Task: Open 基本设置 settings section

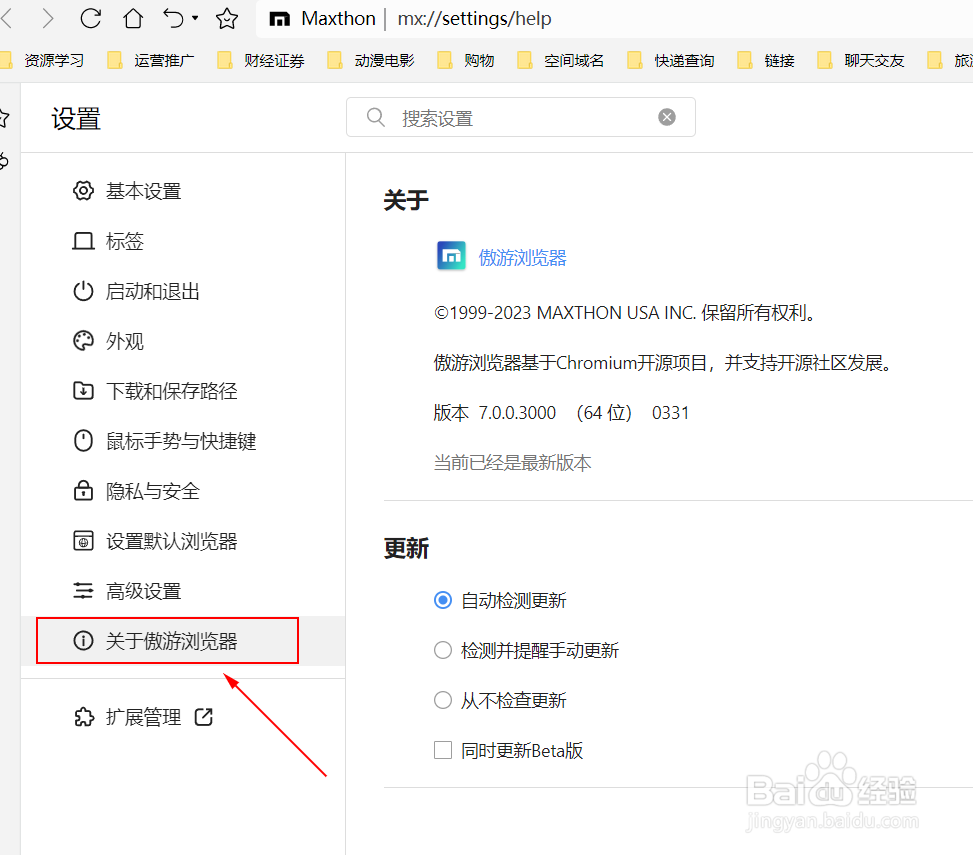Action: click(x=143, y=191)
